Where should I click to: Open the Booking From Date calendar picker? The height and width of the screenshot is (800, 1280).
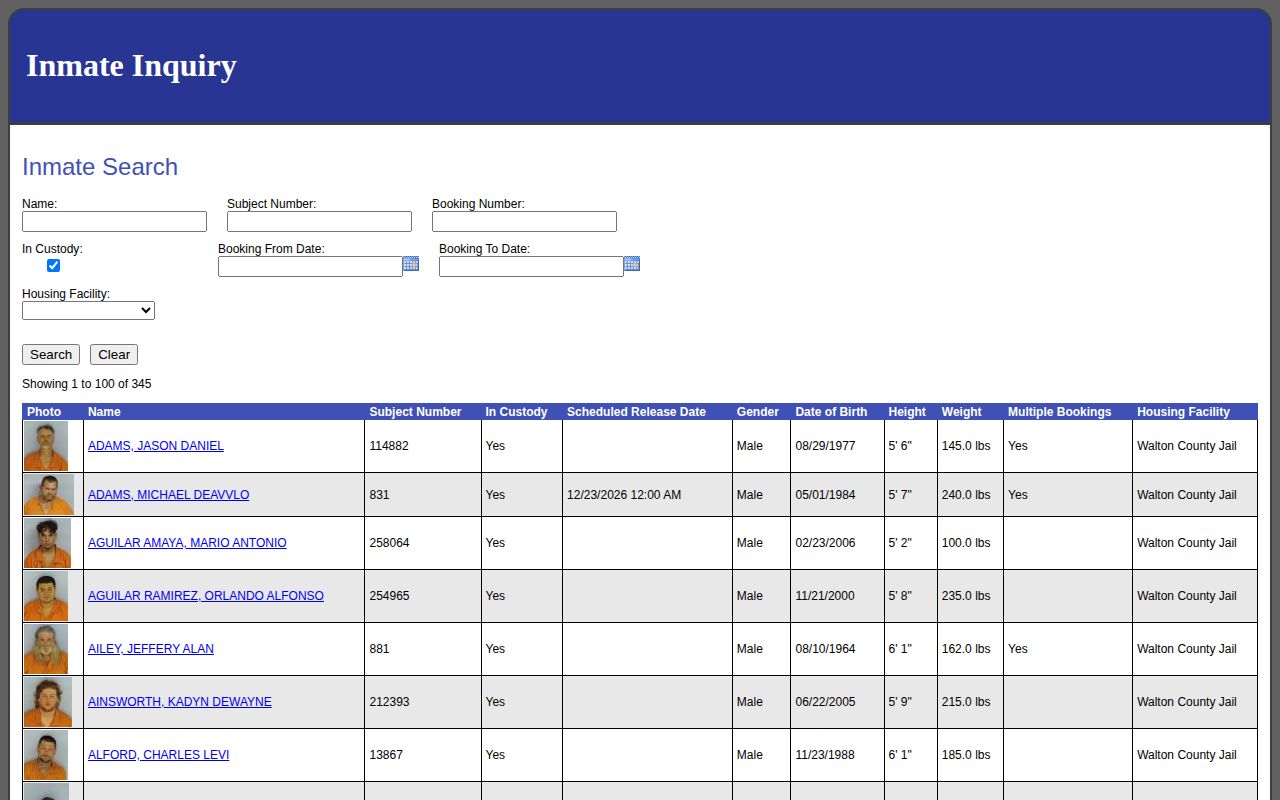[x=411, y=264]
